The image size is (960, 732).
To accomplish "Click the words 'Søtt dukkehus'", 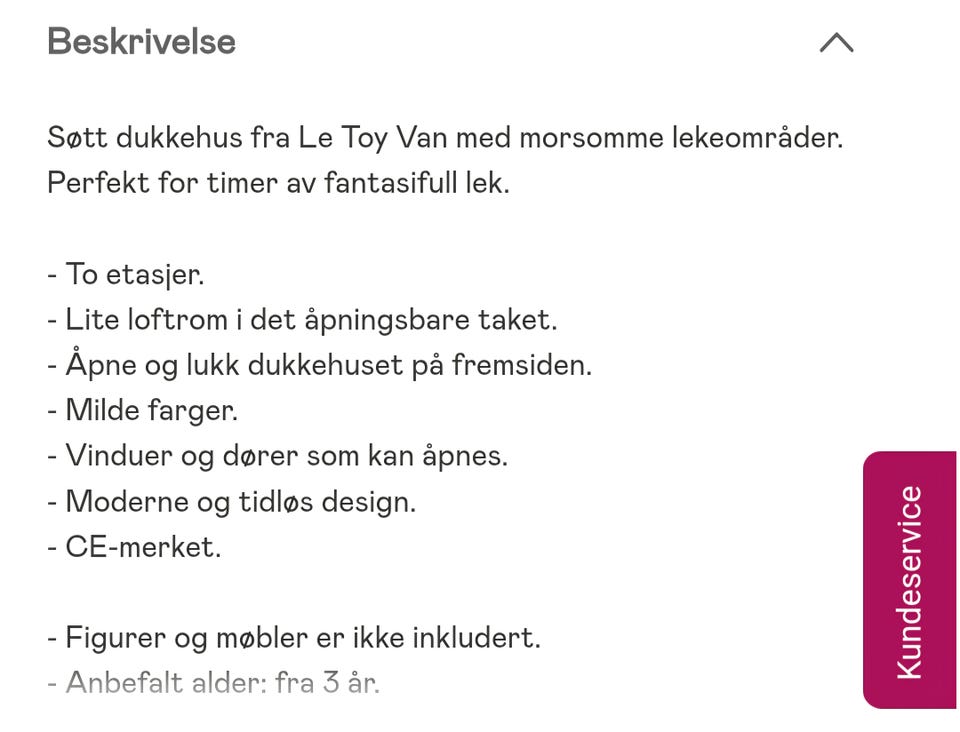I will point(145,138).
